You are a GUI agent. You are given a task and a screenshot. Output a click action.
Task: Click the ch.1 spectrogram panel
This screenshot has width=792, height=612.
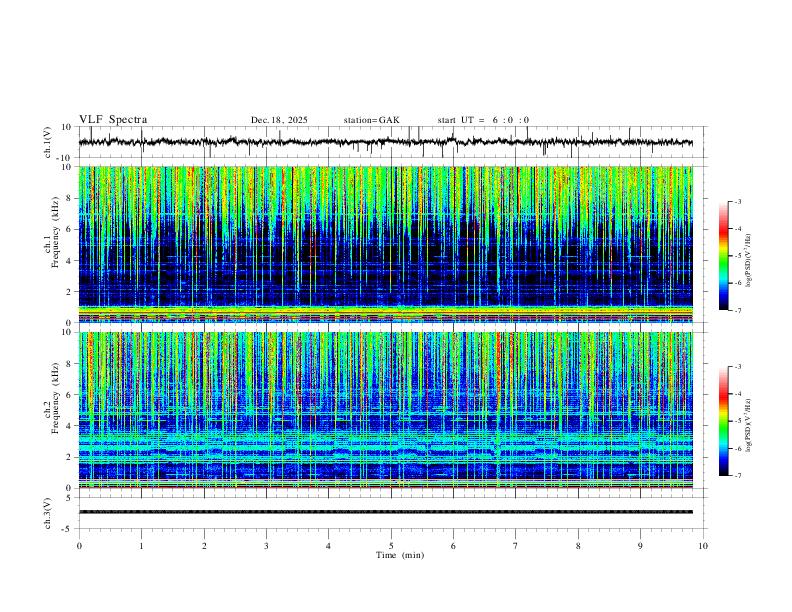(x=386, y=244)
